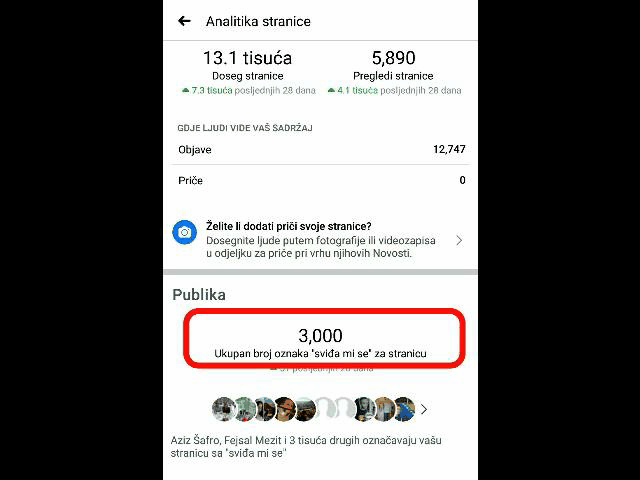The image size is (640, 480).
Task: Tap the fourth follower avatar in row
Action: coord(284,409)
